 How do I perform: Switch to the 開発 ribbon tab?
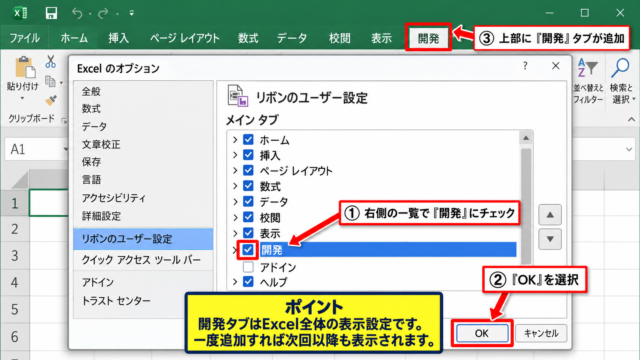point(428,38)
